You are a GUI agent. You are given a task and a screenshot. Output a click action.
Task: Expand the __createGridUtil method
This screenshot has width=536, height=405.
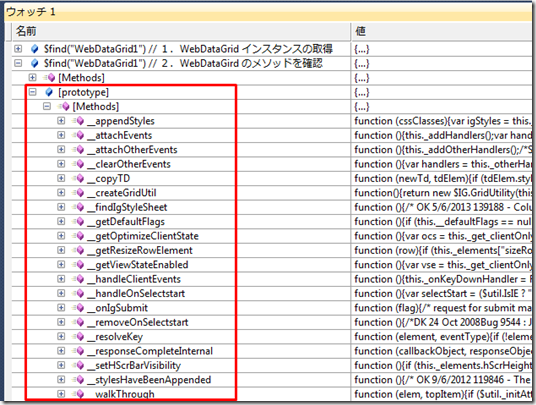(x=61, y=193)
